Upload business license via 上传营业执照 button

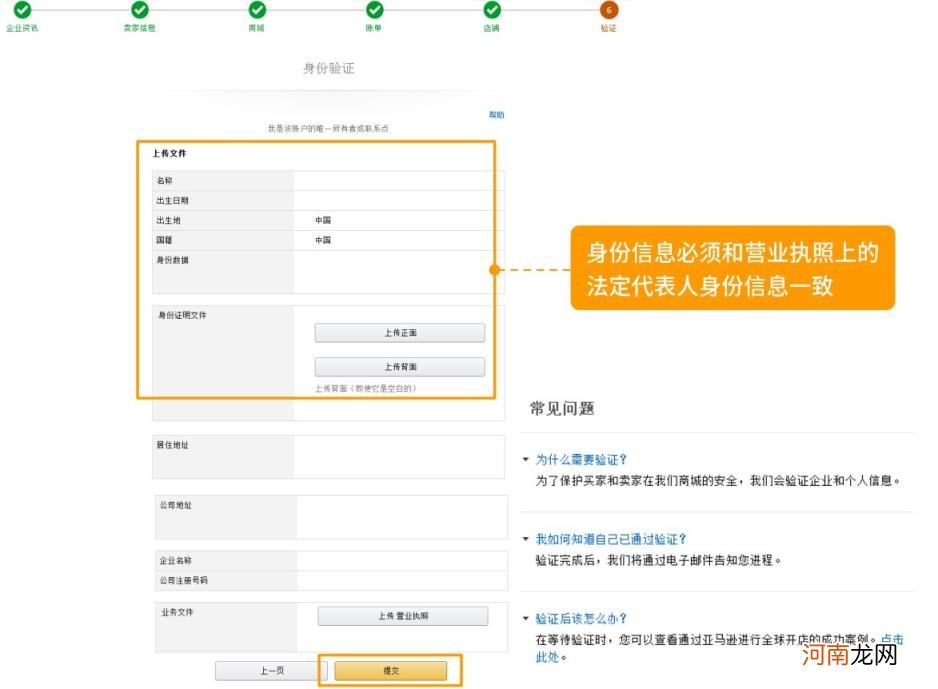(x=401, y=616)
